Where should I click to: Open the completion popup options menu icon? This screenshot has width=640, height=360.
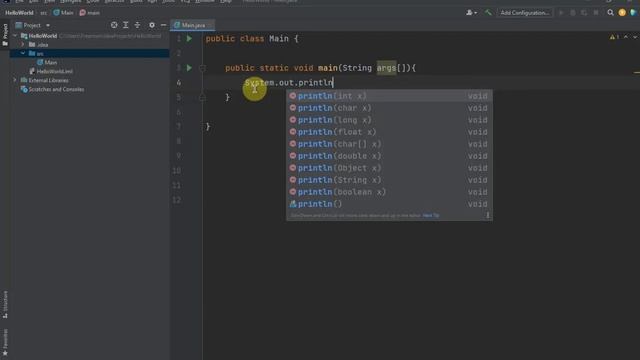[x=487, y=215]
